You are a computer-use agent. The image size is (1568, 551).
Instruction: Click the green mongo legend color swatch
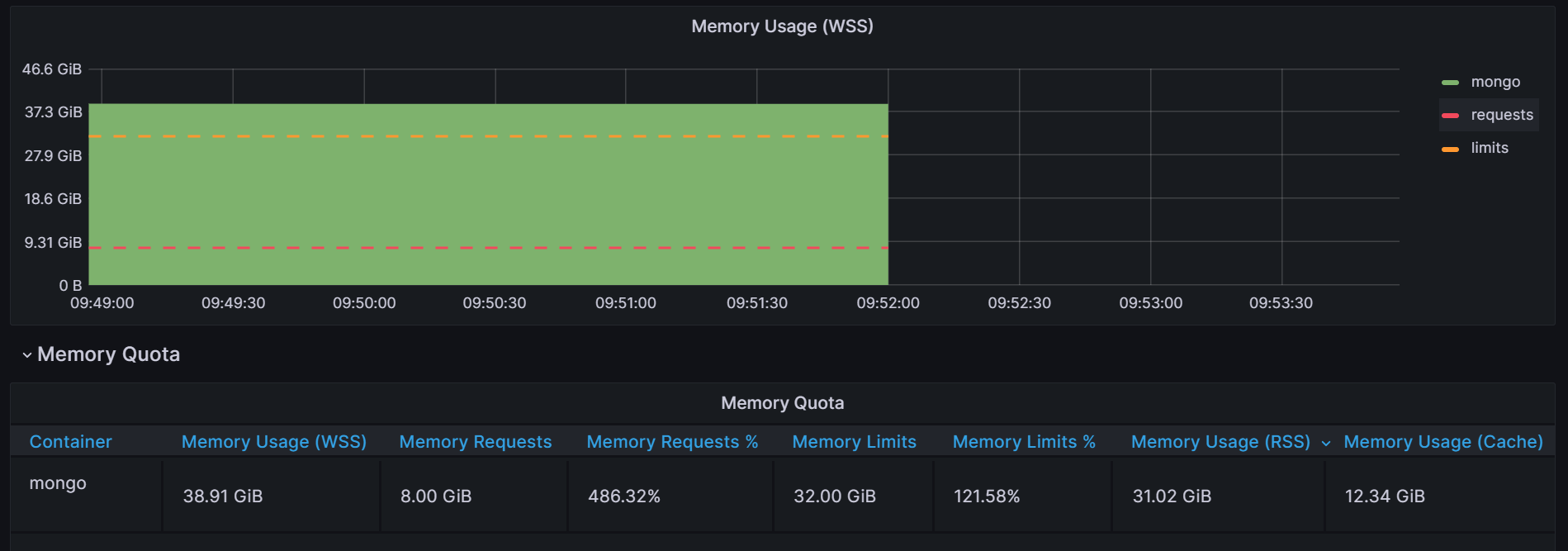(1450, 83)
